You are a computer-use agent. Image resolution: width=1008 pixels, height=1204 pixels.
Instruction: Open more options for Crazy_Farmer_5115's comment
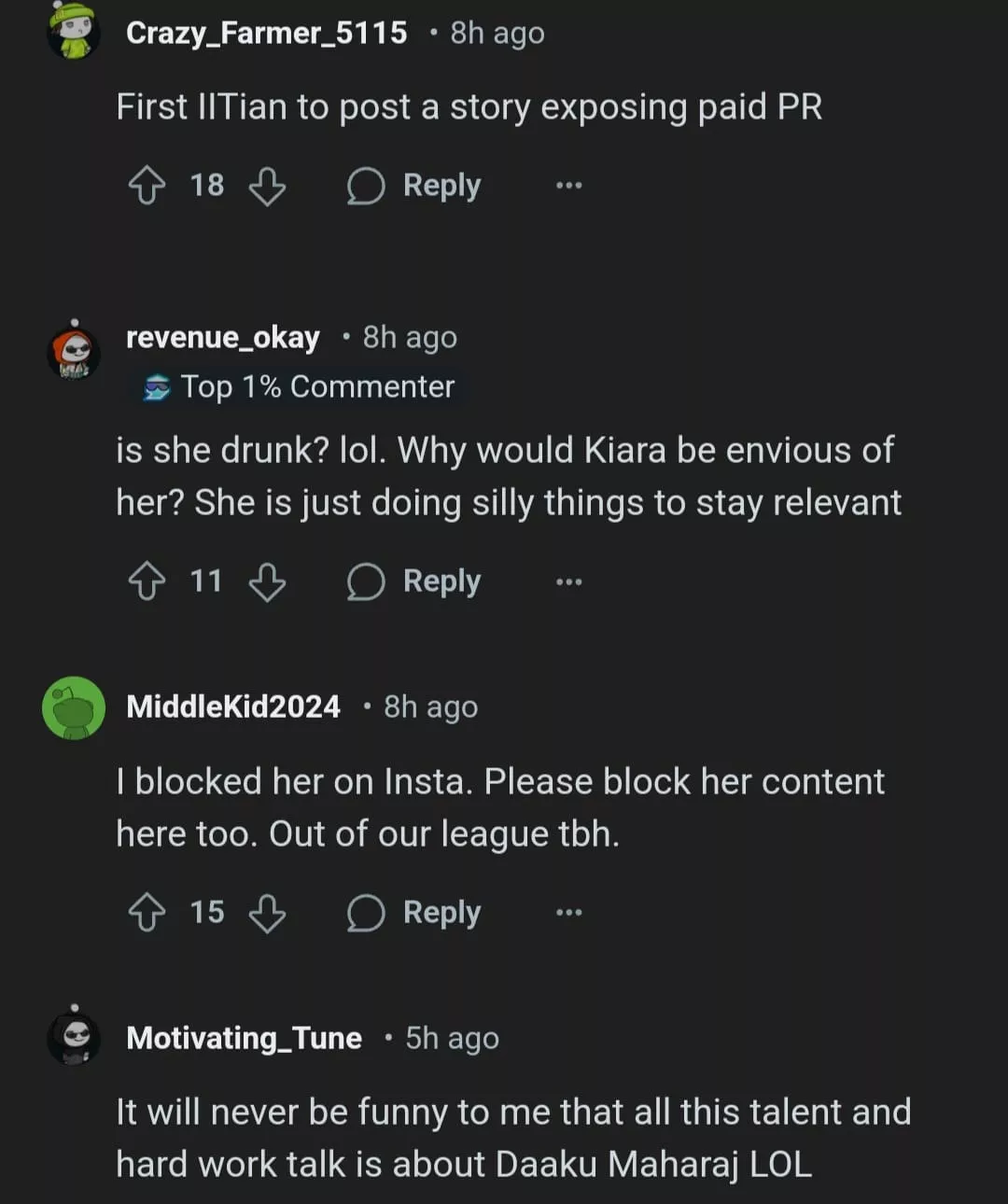pyautogui.click(x=568, y=186)
